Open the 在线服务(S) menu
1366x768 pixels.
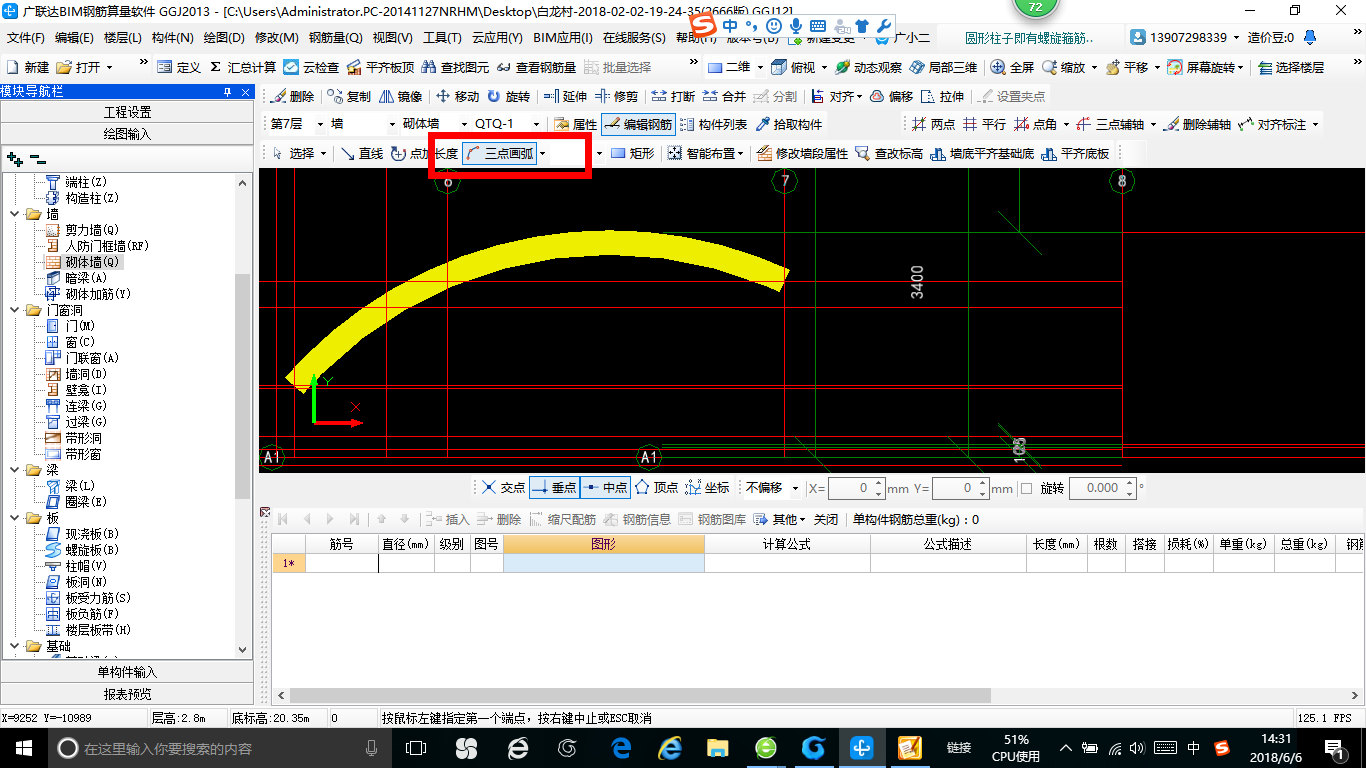pyautogui.click(x=634, y=38)
